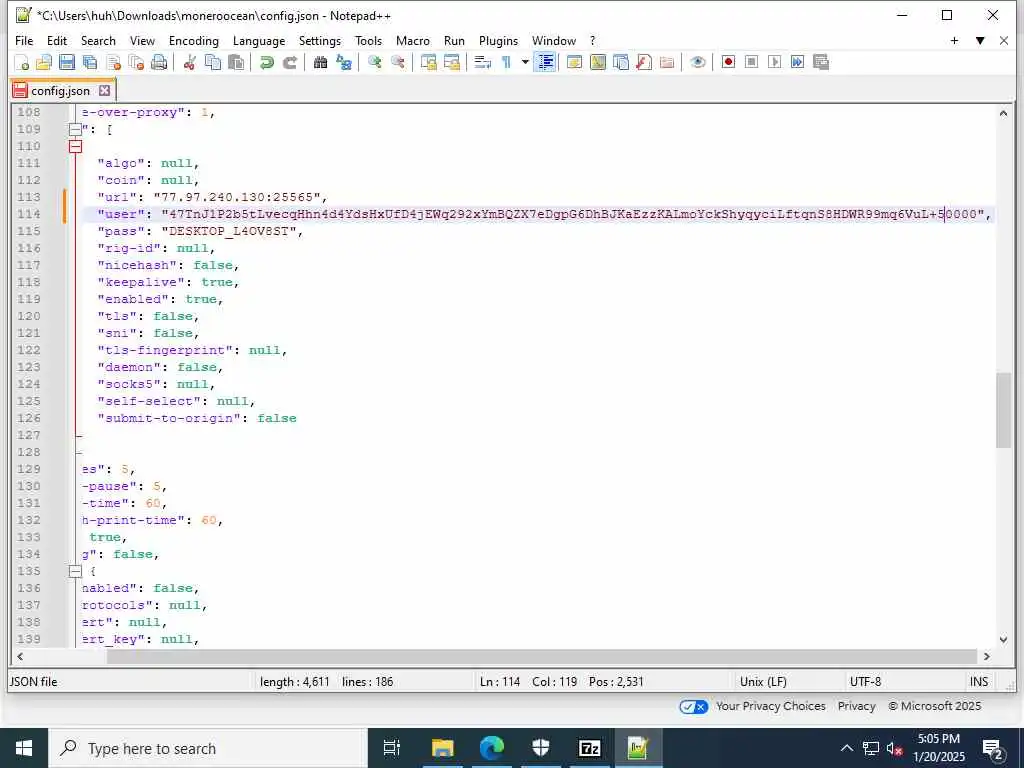Collapse the fold marker on line 109
Screen dimensions: 1024x768
coord(75,129)
